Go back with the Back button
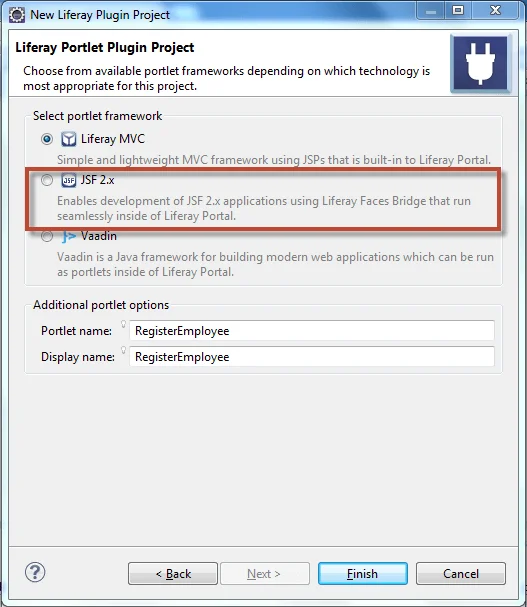The width and height of the screenshot is (527, 607). (173, 574)
